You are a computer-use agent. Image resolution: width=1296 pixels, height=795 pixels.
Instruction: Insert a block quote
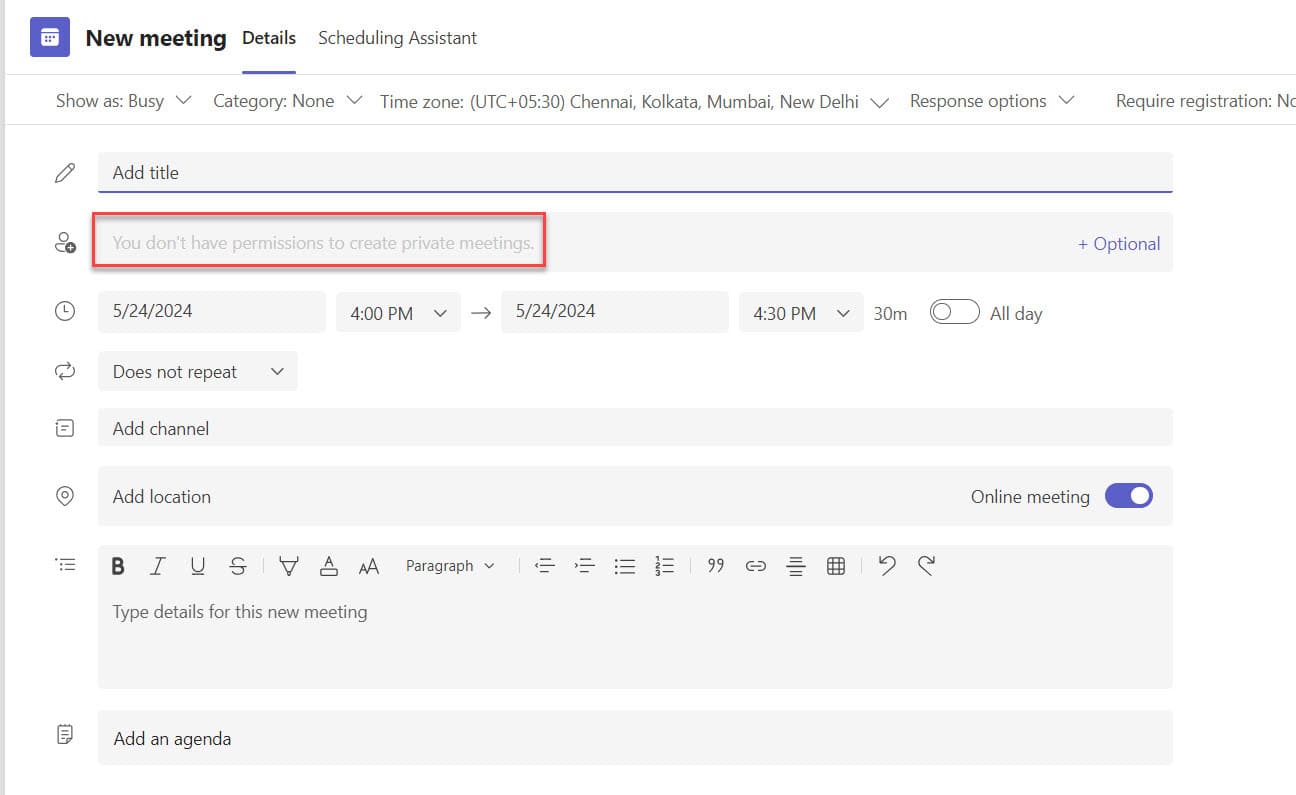[x=716, y=566]
